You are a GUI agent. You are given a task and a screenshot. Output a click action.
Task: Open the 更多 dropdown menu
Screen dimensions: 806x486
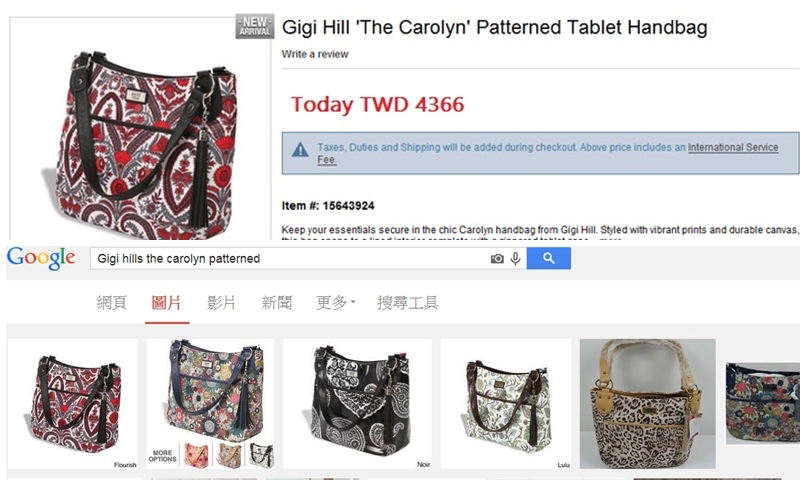pos(336,302)
